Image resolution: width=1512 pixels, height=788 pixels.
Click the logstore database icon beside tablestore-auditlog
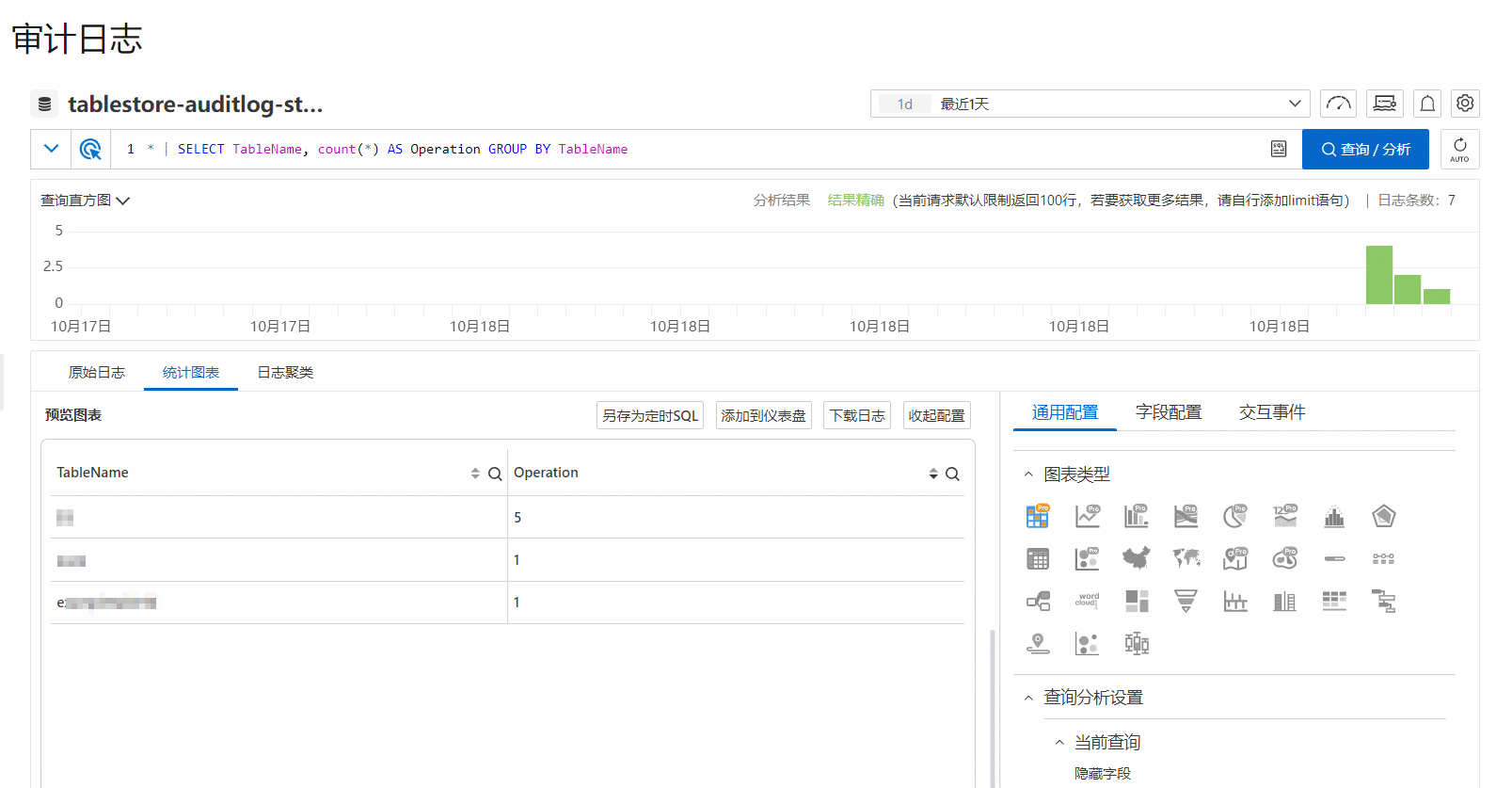pyautogui.click(x=44, y=104)
